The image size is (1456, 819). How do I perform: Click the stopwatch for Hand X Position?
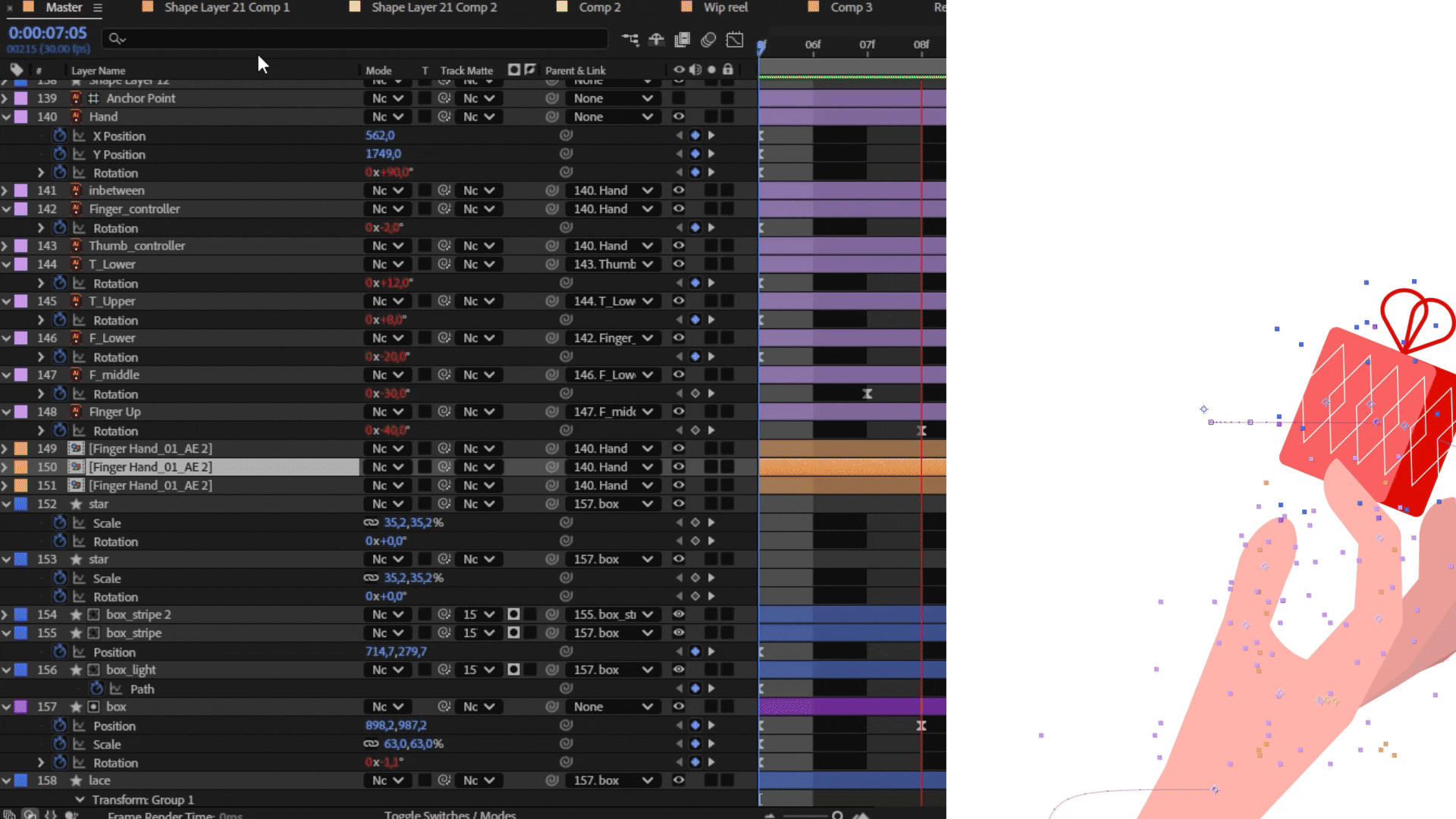coord(60,136)
